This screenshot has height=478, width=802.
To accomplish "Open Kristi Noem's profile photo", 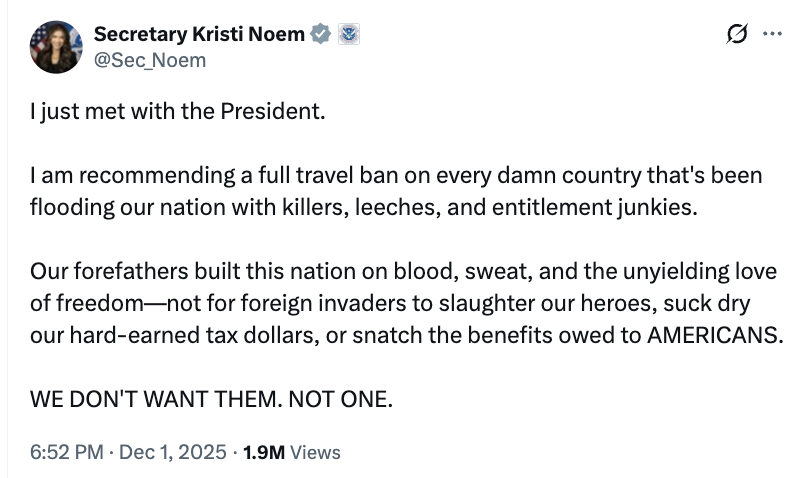I will pyautogui.click(x=56, y=47).
